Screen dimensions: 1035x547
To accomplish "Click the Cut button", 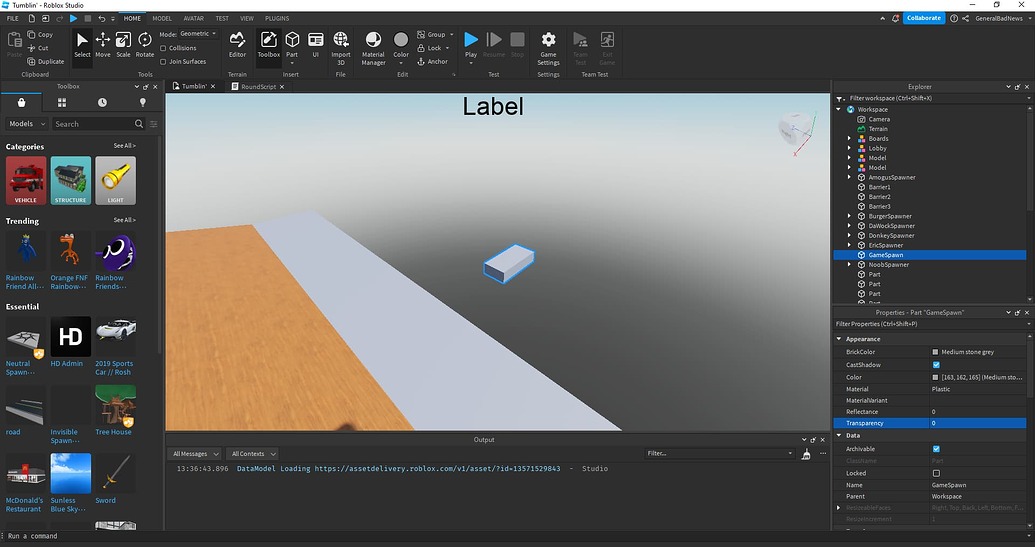I will [x=38, y=48].
